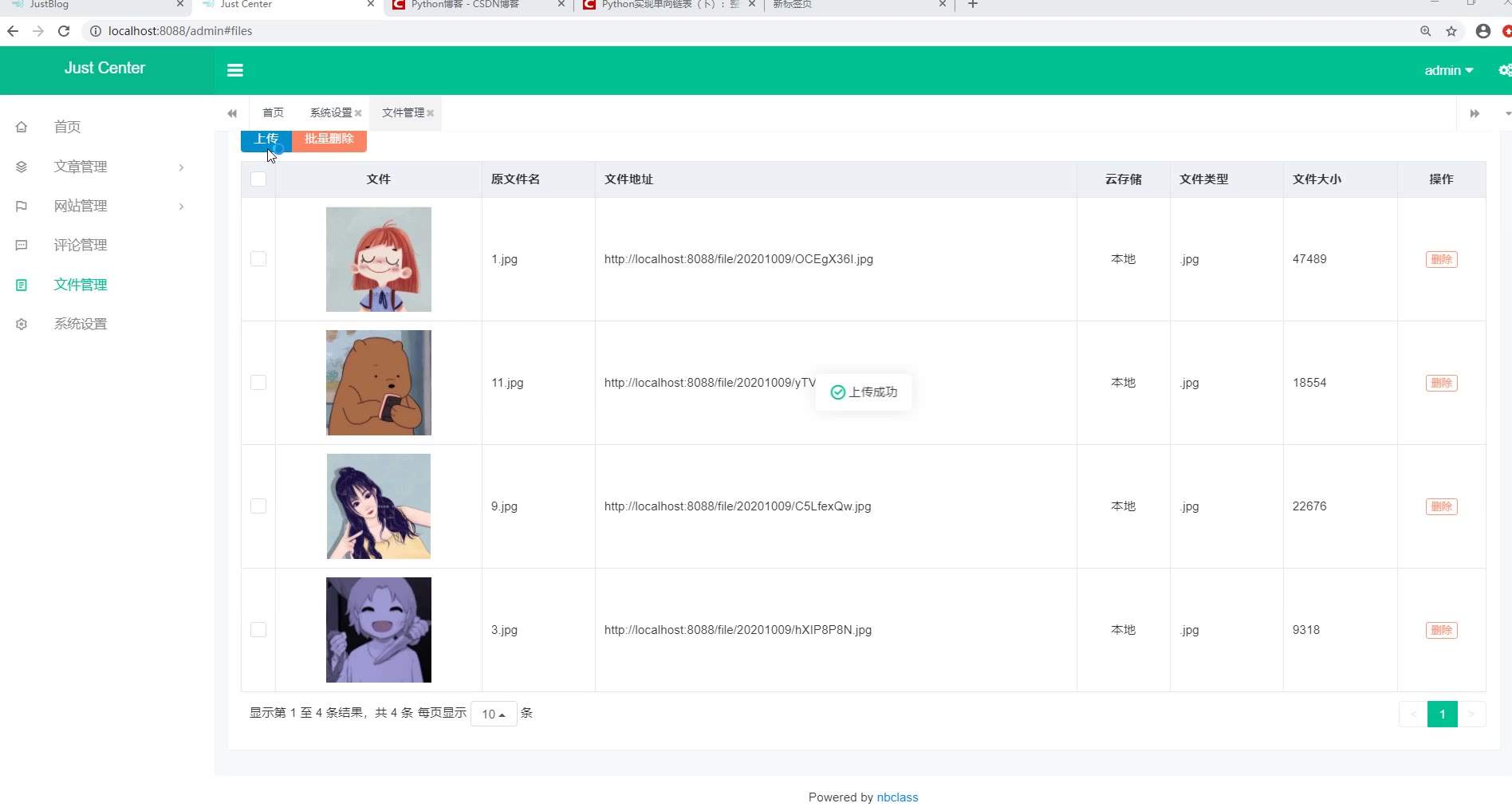This screenshot has width=1512, height=807.
Task: Switch to the 系统设置 page tab
Action: coord(331,112)
